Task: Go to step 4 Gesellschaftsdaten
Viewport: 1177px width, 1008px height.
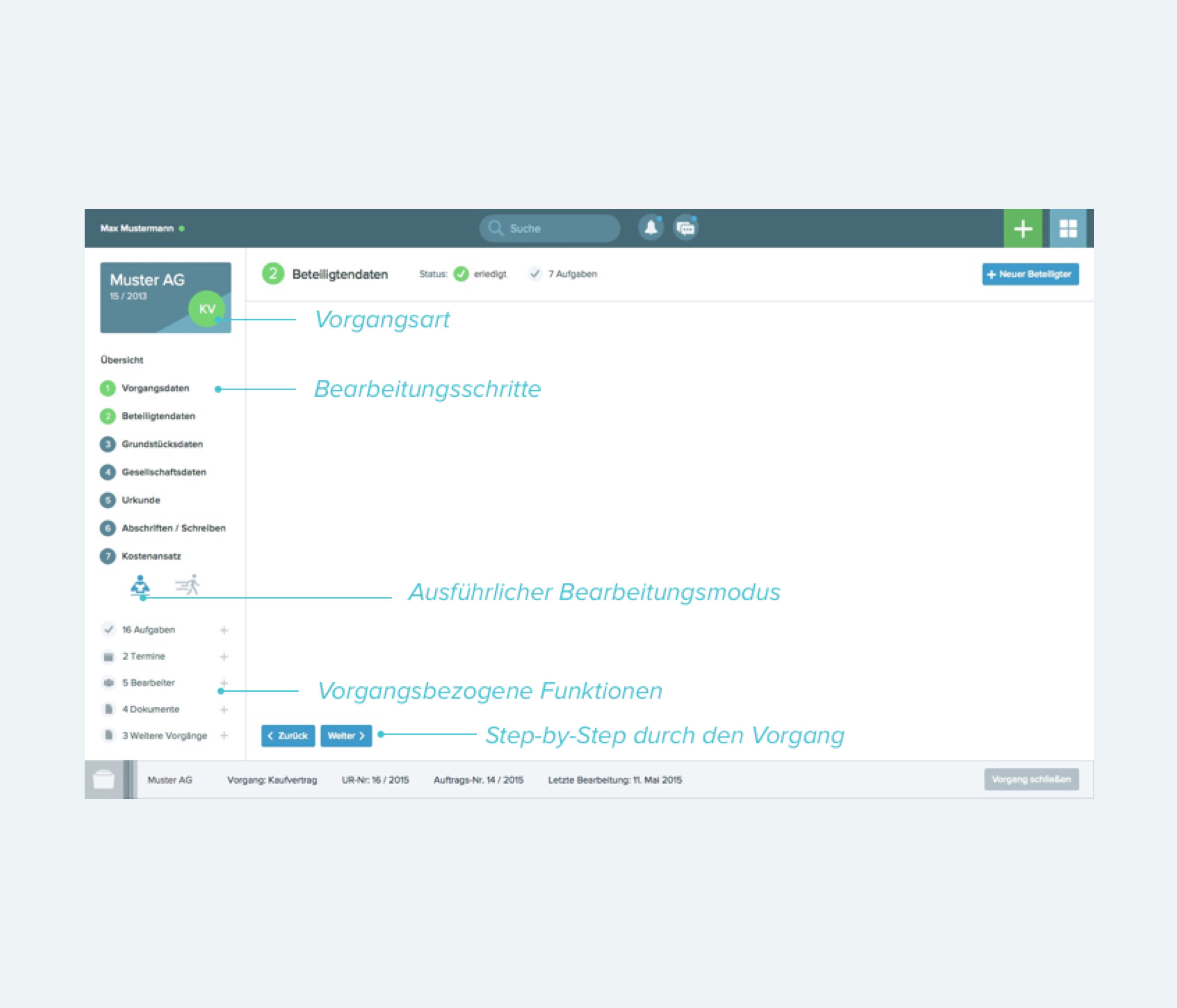Action: click(153, 472)
